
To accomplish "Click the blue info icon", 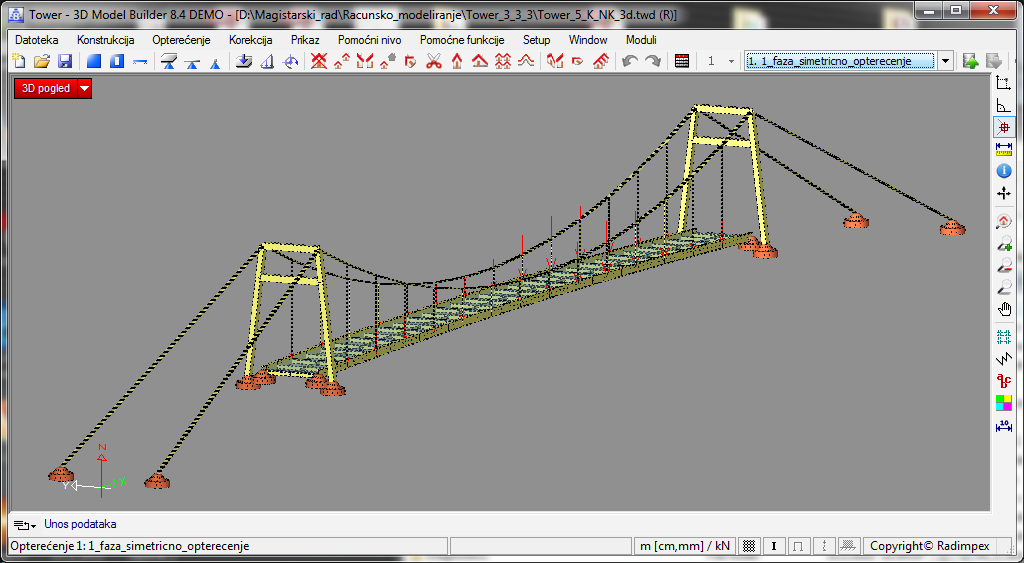I will pyautogui.click(x=1004, y=171).
